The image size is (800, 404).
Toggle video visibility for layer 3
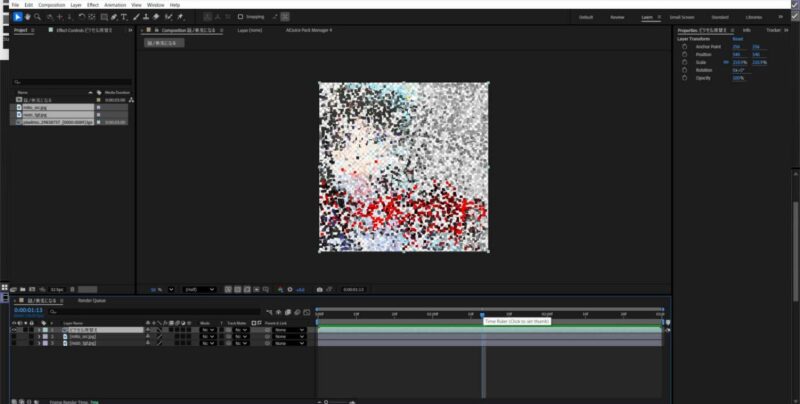[14, 343]
